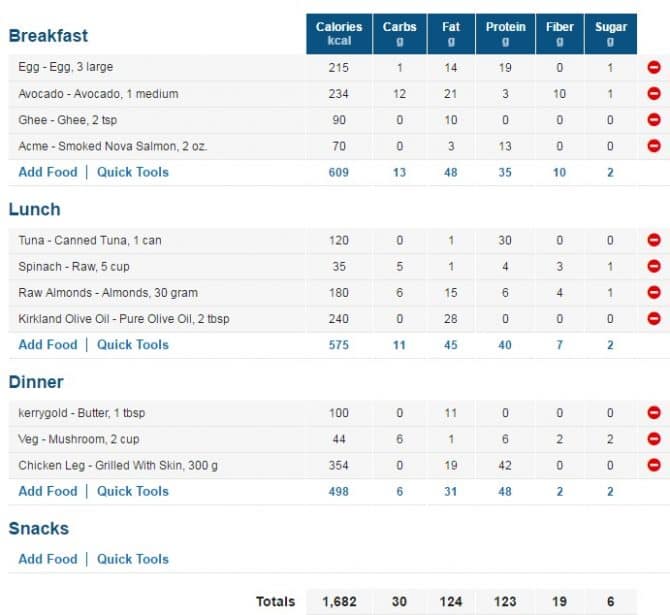670x615 pixels.
Task: Open Quick Tools for Dinner
Action: click(133, 491)
